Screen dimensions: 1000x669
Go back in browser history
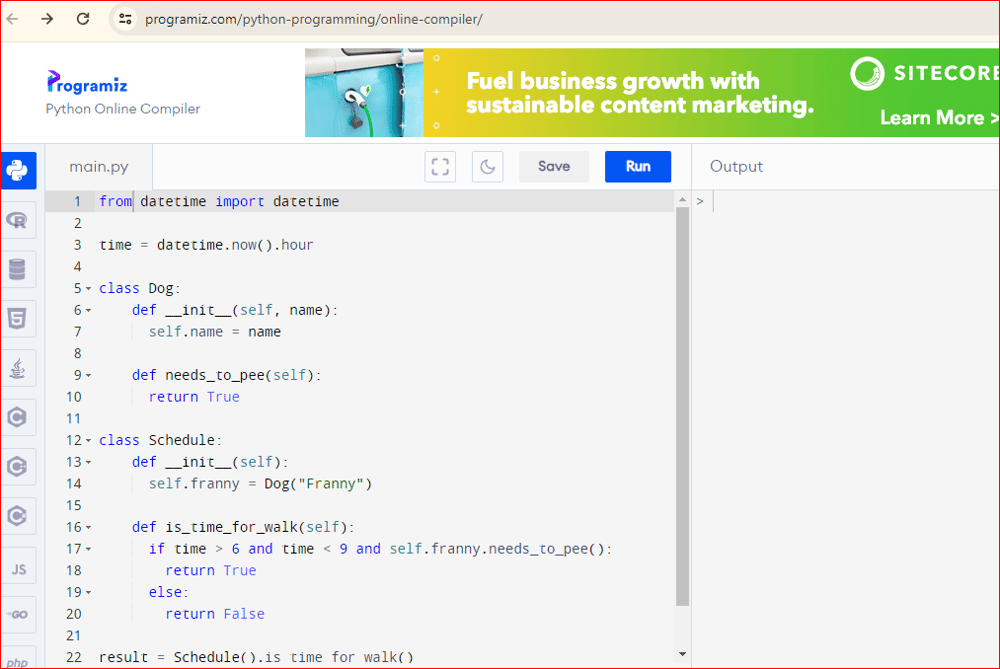tap(12, 18)
